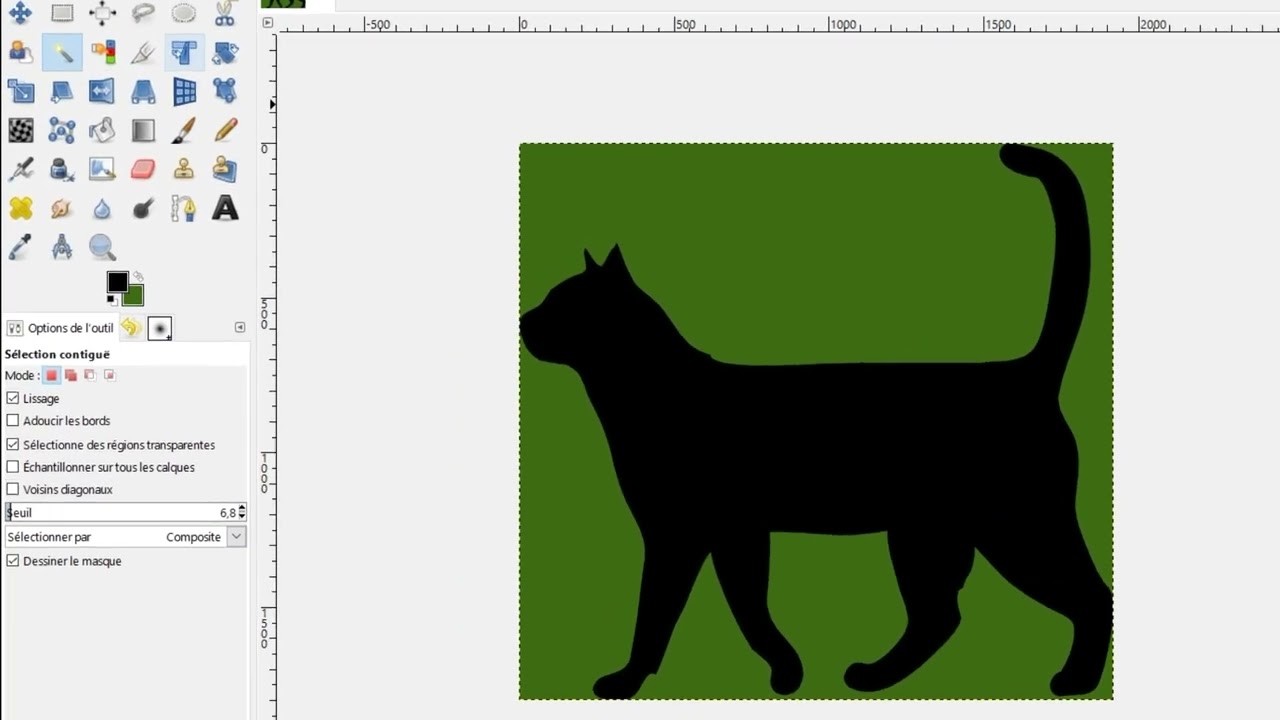Uncheck the Lissage checkbox
1280x720 pixels.
13,398
